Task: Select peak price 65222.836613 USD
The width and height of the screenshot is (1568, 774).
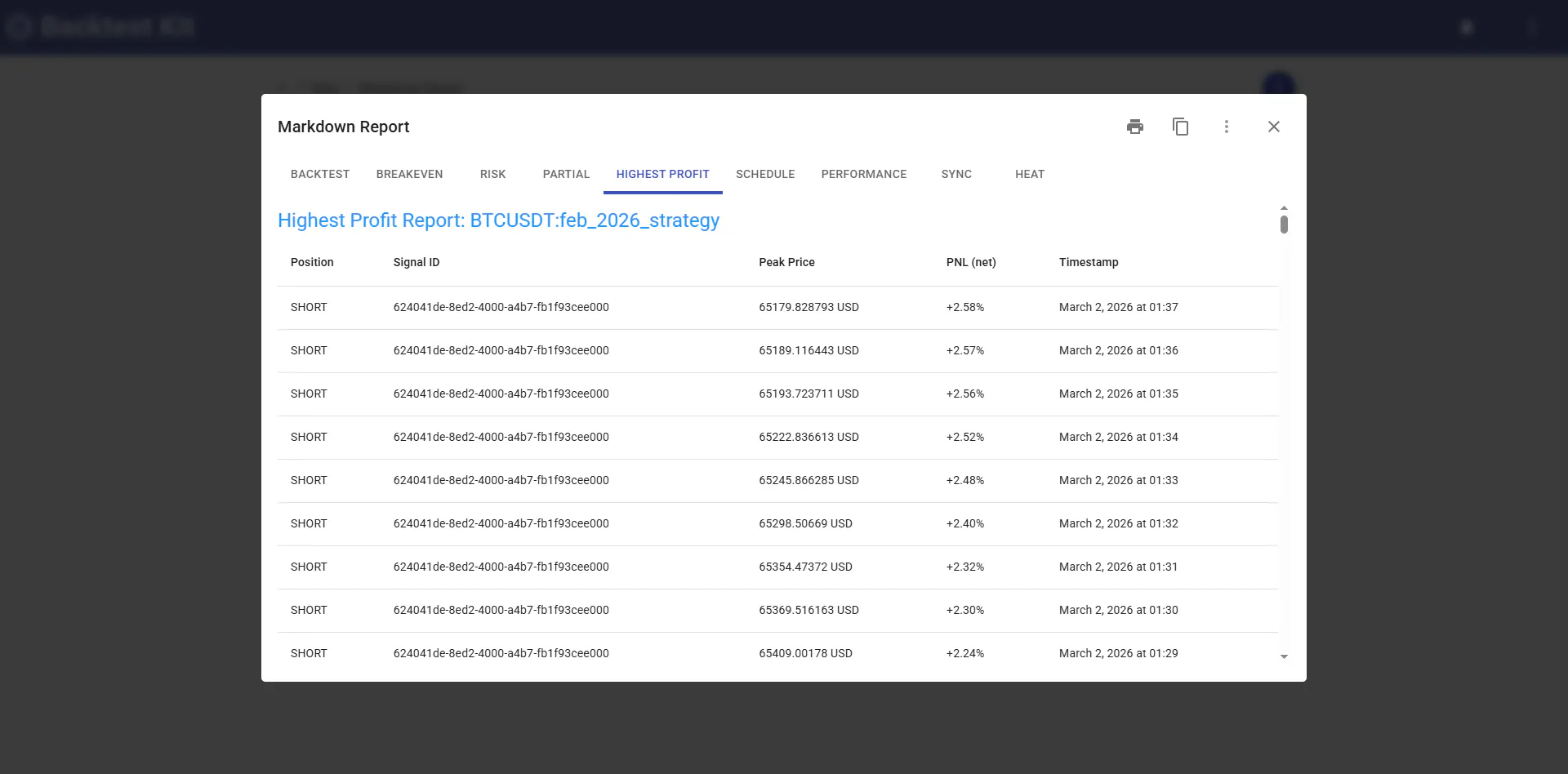Action: tap(808, 437)
